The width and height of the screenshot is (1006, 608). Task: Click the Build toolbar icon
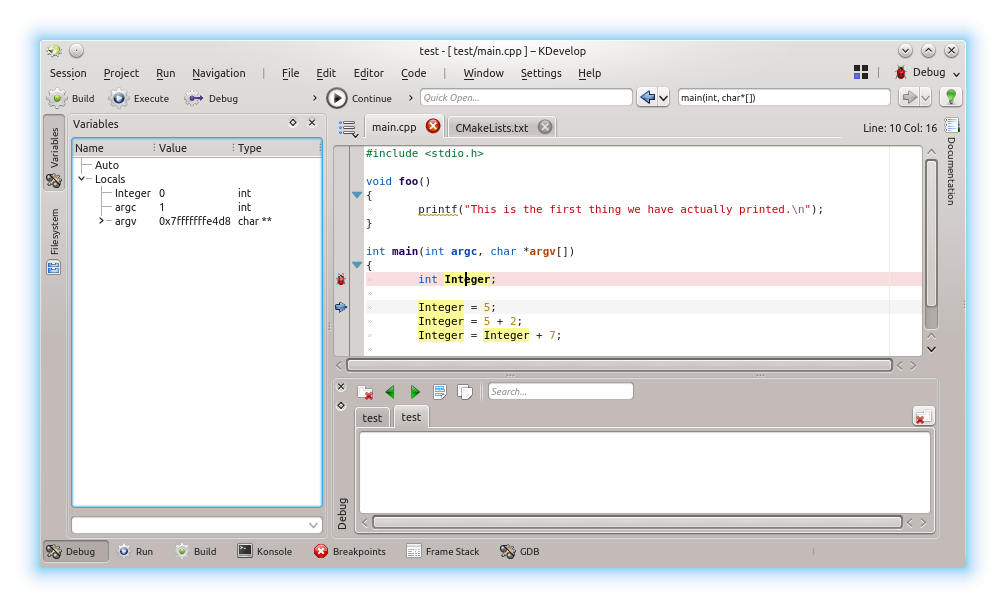58,98
